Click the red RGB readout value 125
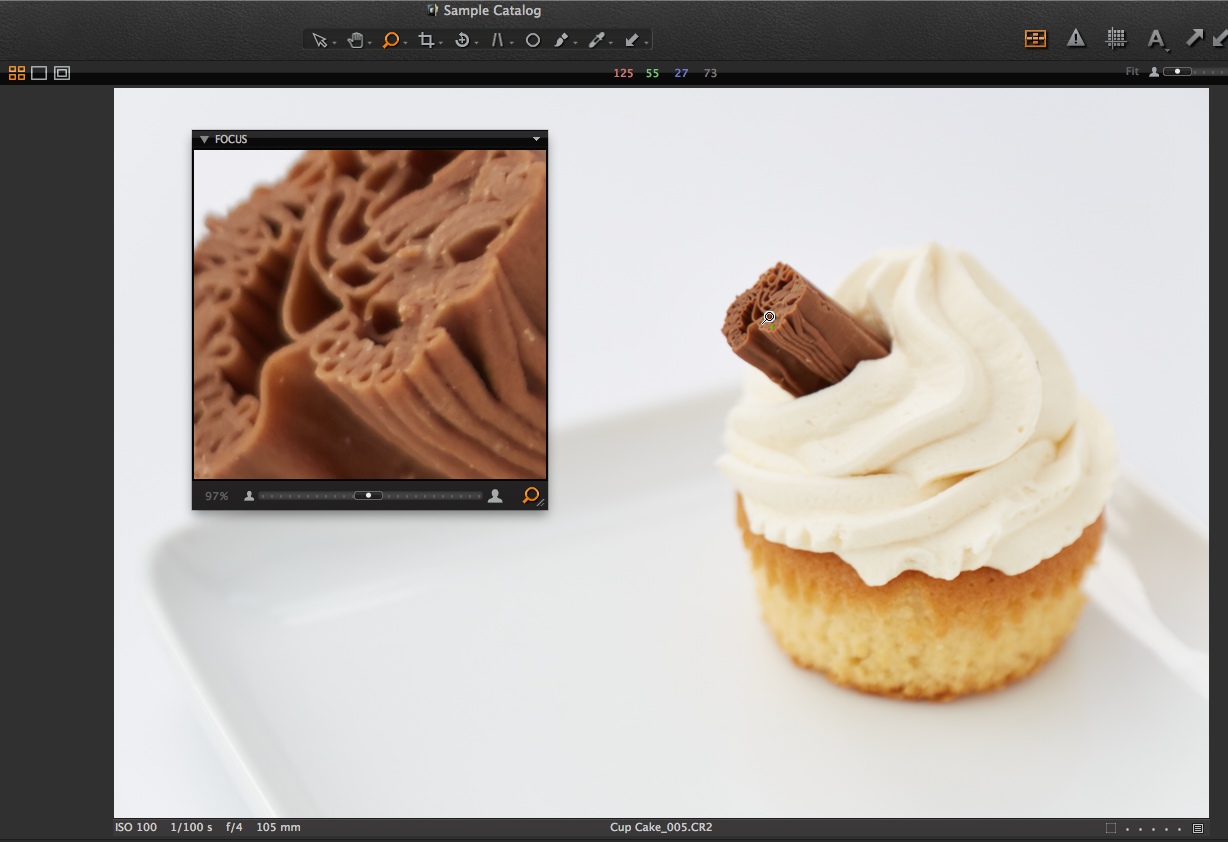Image resolution: width=1228 pixels, height=842 pixels. [623, 73]
